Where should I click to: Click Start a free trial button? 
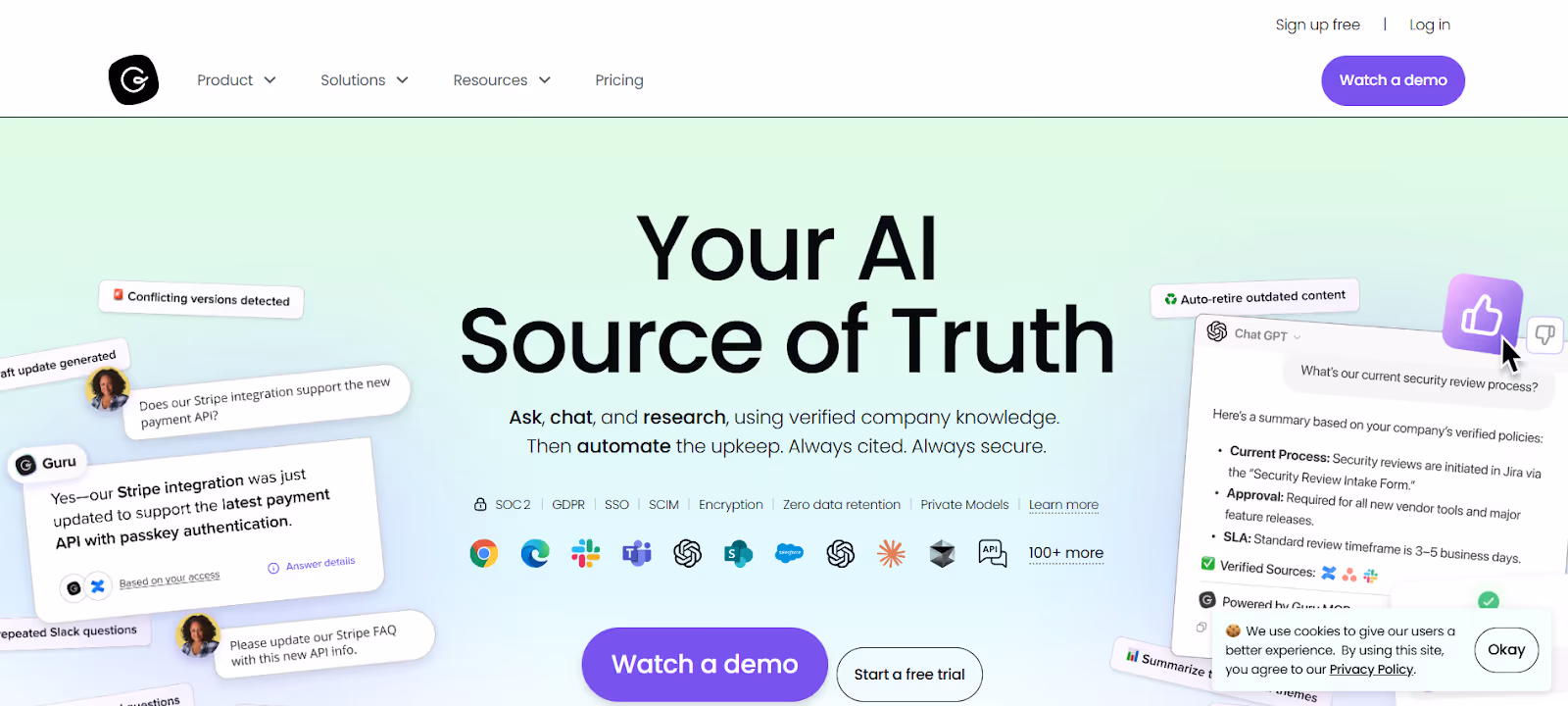click(909, 675)
